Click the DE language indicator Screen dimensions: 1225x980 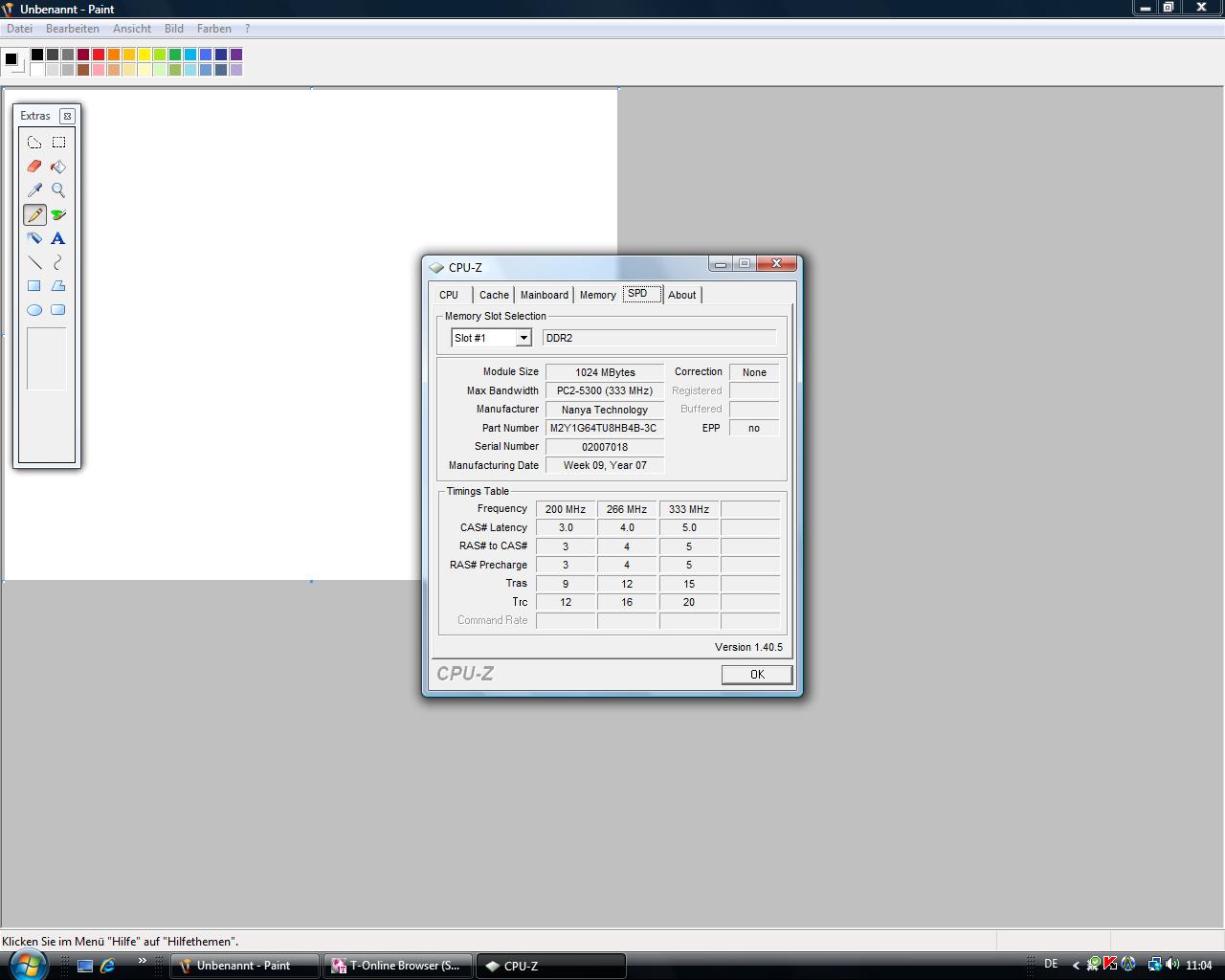[x=1051, y=964]
